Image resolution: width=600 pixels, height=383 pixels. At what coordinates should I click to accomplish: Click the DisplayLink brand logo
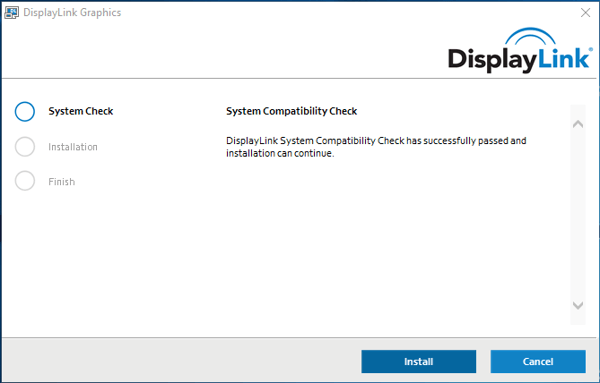(x=520, y=50)
